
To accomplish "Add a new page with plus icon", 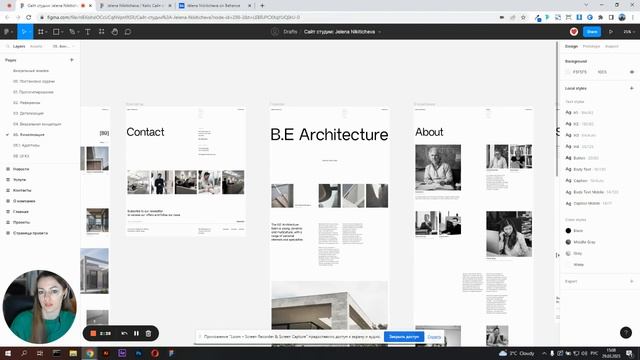I will pyautogui.click(x=72, y=60).
